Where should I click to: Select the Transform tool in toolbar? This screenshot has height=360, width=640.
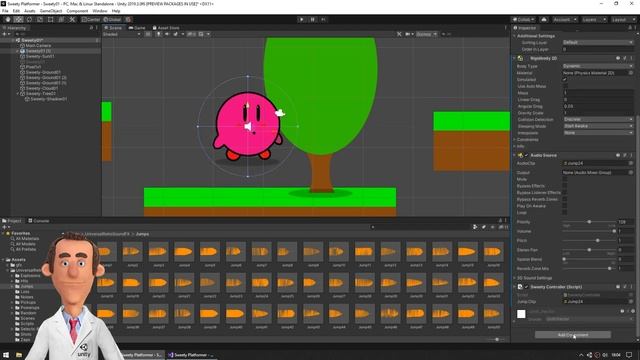coord(61,19)
